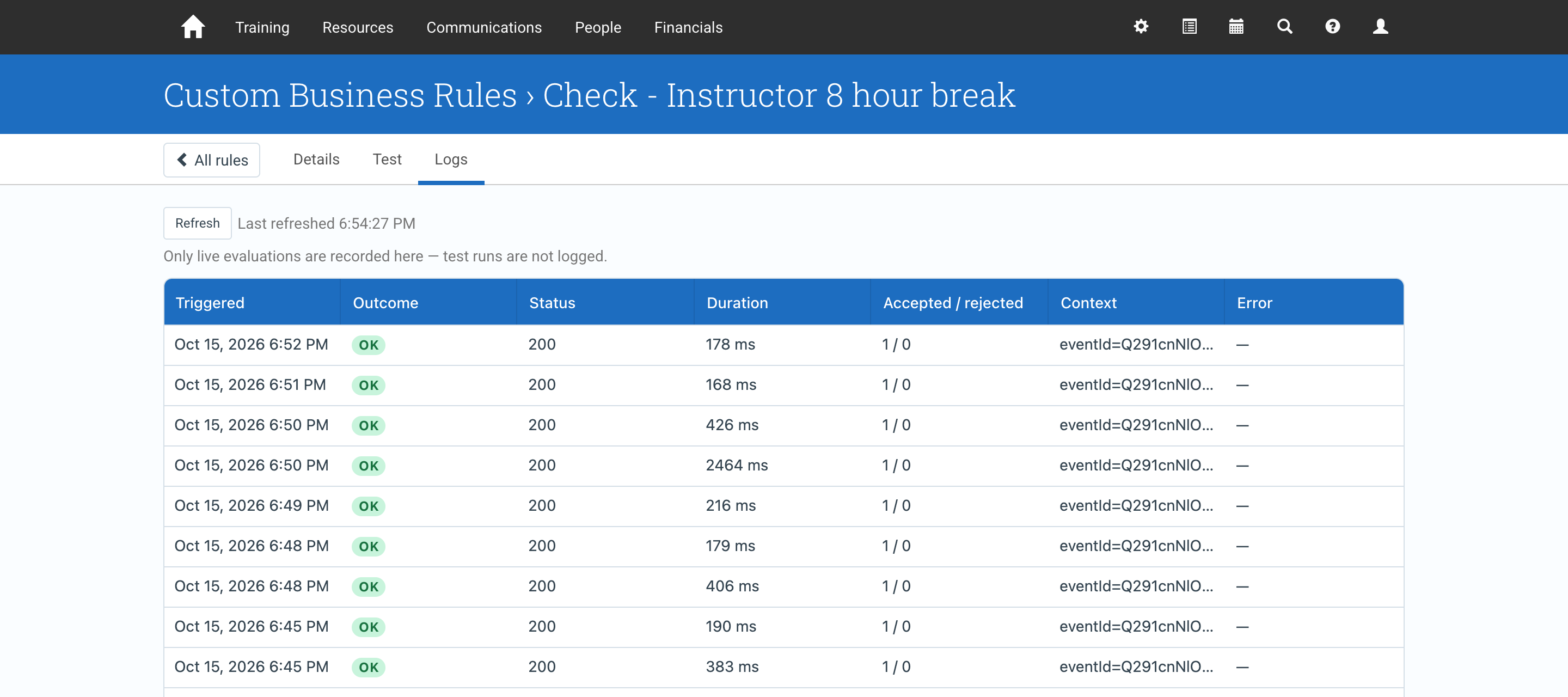
Task: Open the Resources menu
Action: (358, 27)
